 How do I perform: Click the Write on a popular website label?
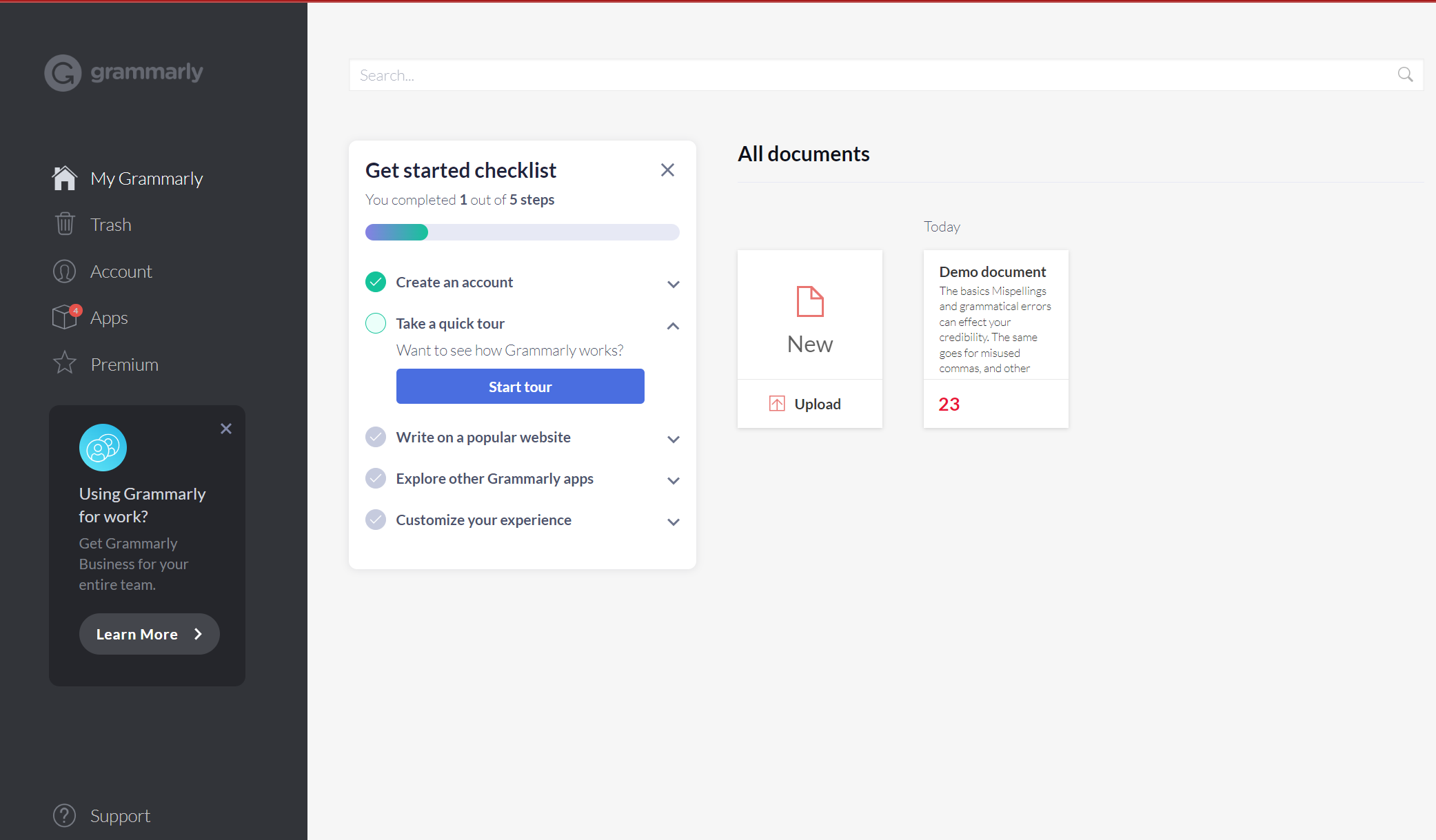[x=483, y=437]
